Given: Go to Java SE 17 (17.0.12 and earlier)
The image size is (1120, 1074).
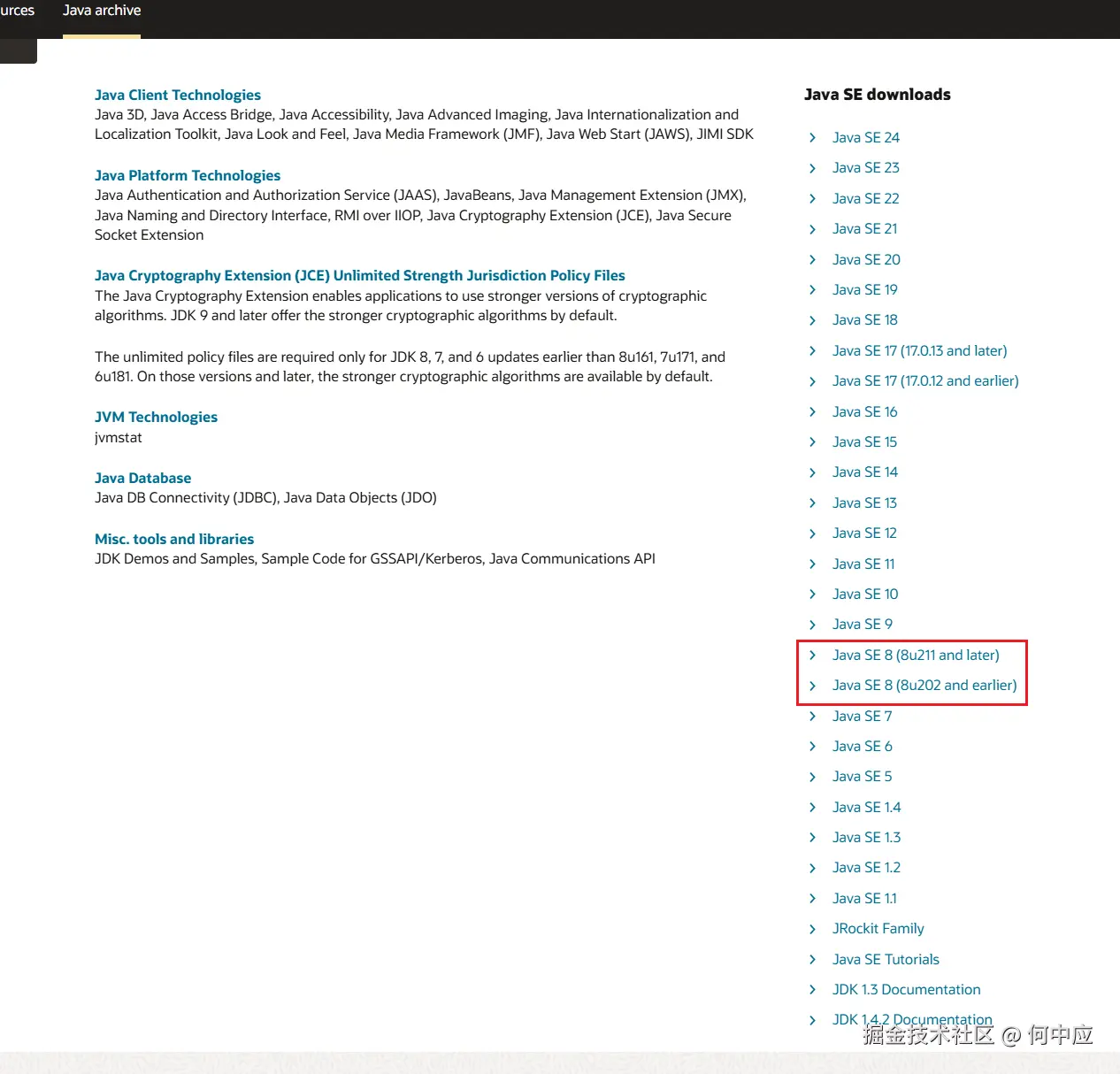Looking at the screenshot, I should pyautogui.click(x=925, y=380).
